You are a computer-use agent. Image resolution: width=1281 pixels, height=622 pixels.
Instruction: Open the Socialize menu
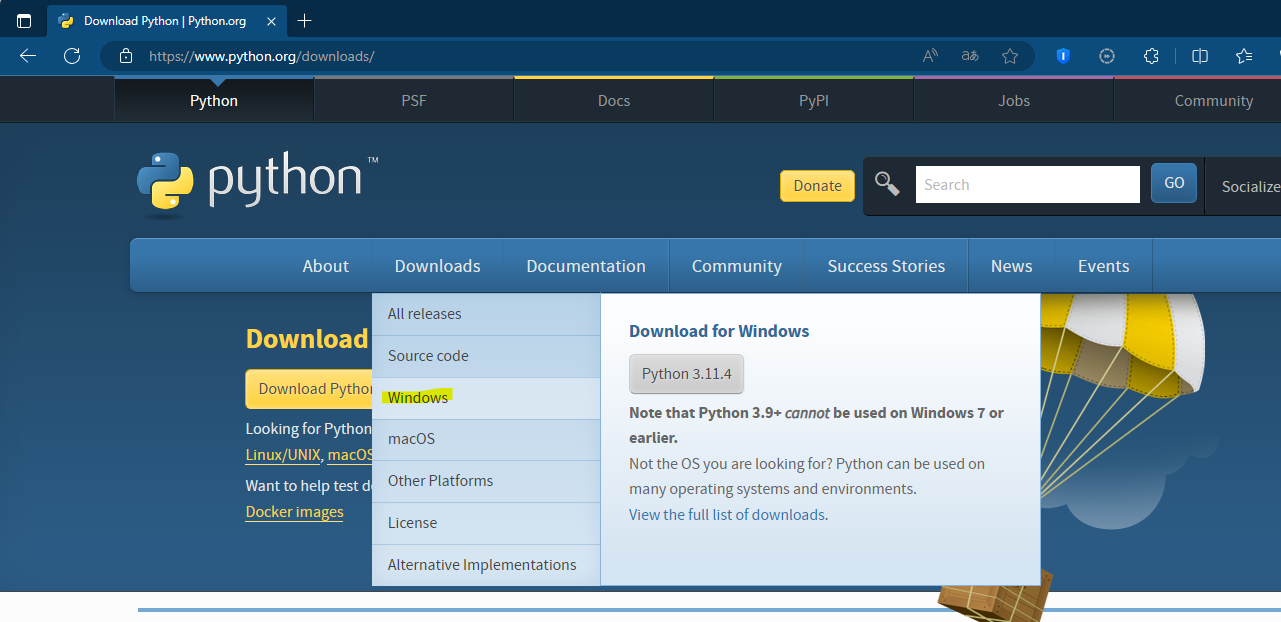coord(1250,186)
